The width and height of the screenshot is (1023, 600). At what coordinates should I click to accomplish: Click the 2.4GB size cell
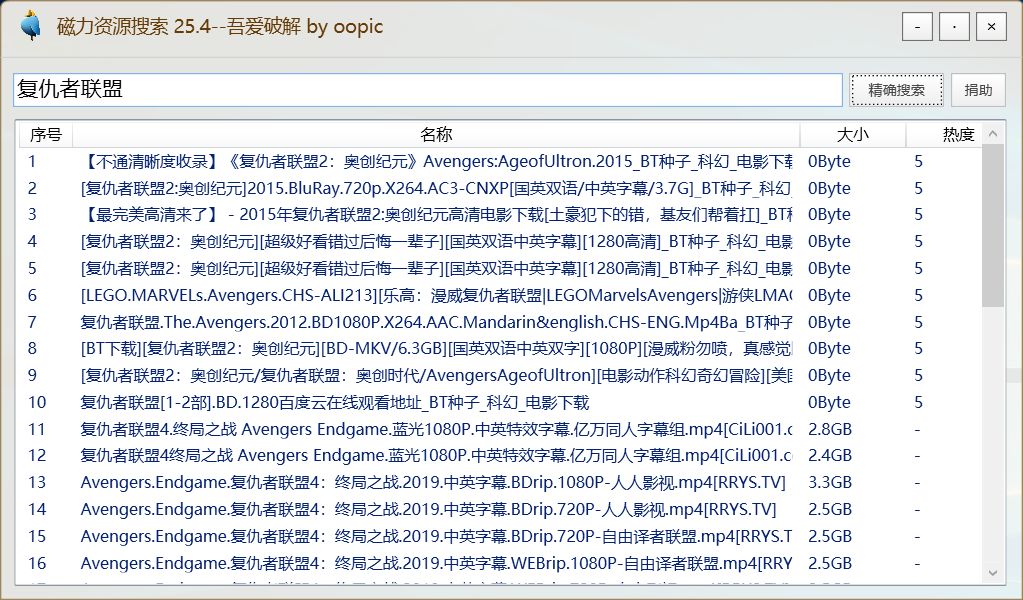click(830, 455)
